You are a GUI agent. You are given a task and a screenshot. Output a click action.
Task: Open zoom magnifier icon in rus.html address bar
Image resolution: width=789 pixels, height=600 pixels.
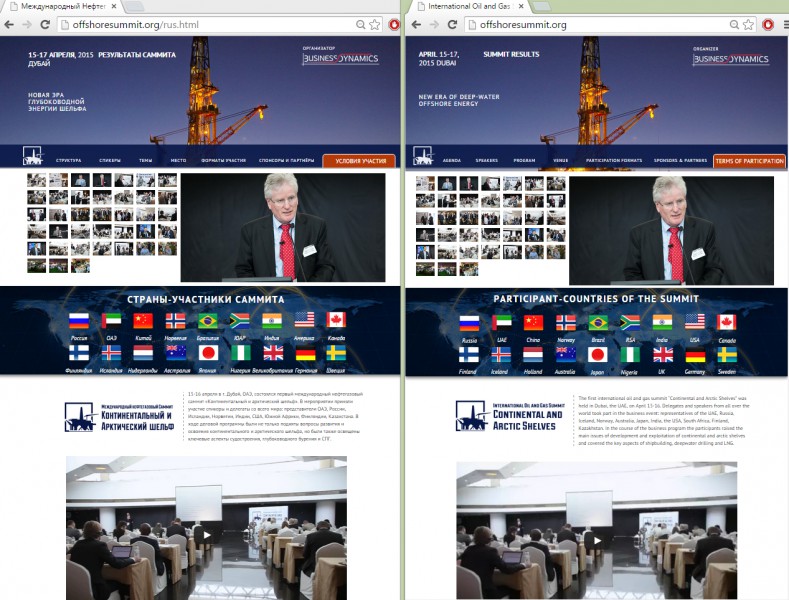(360, 25)
